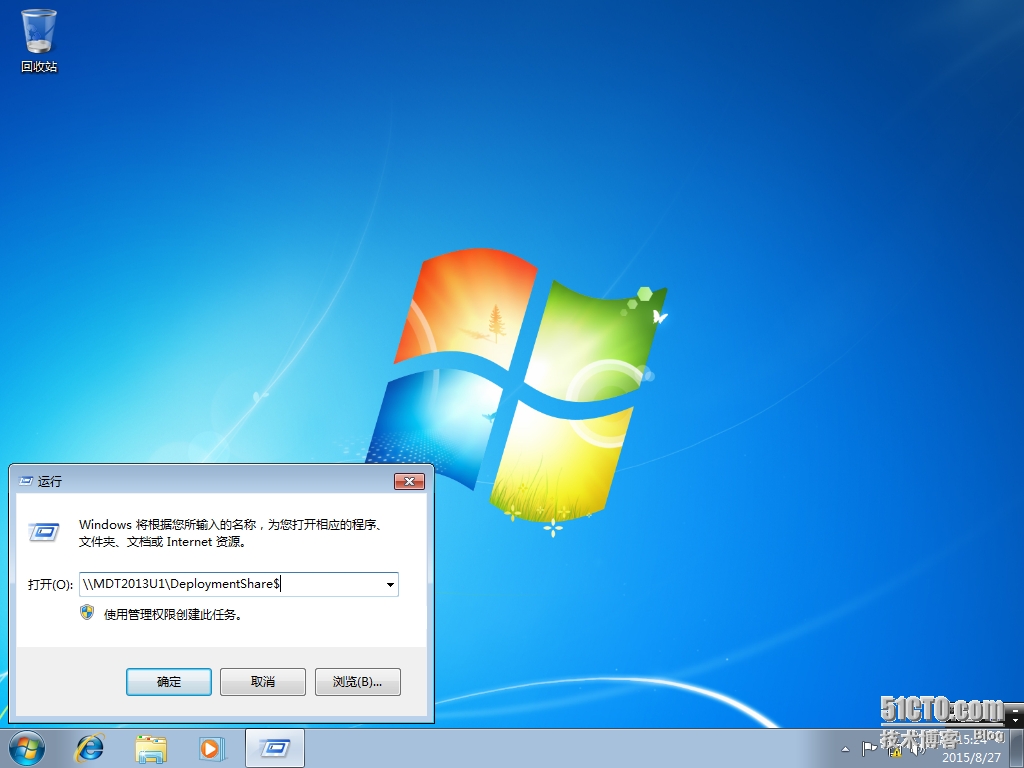
Task: Select the Run dialog taskbar button
Action: coord(275,748)
